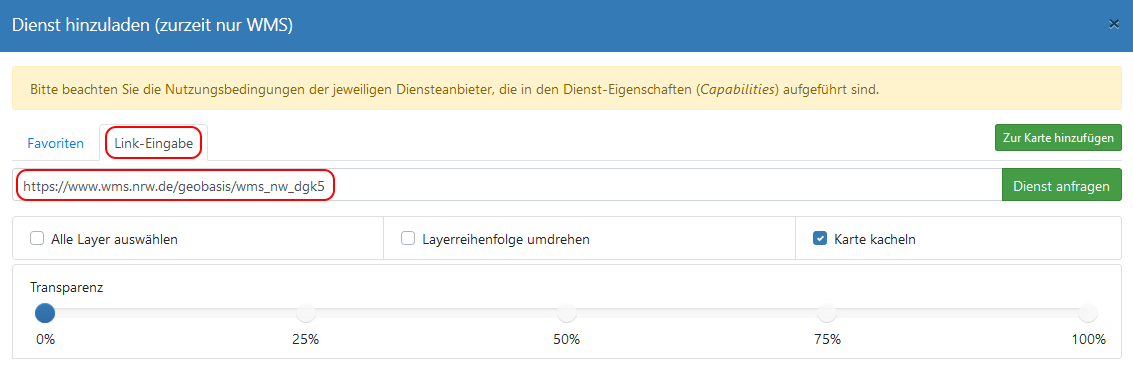Image resolution: width=1133 pixels, height=374 pixels.
Task: Focus the WMS URL input field
Action: click(x=507, y=186)
